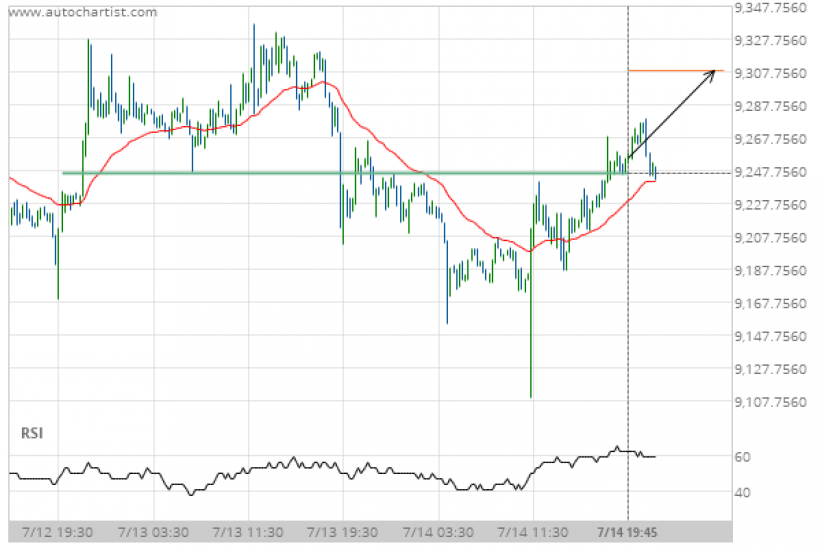Select the bold 7/14 19:45 time label
Screen dimensions: 822x548
coord(627,533)
